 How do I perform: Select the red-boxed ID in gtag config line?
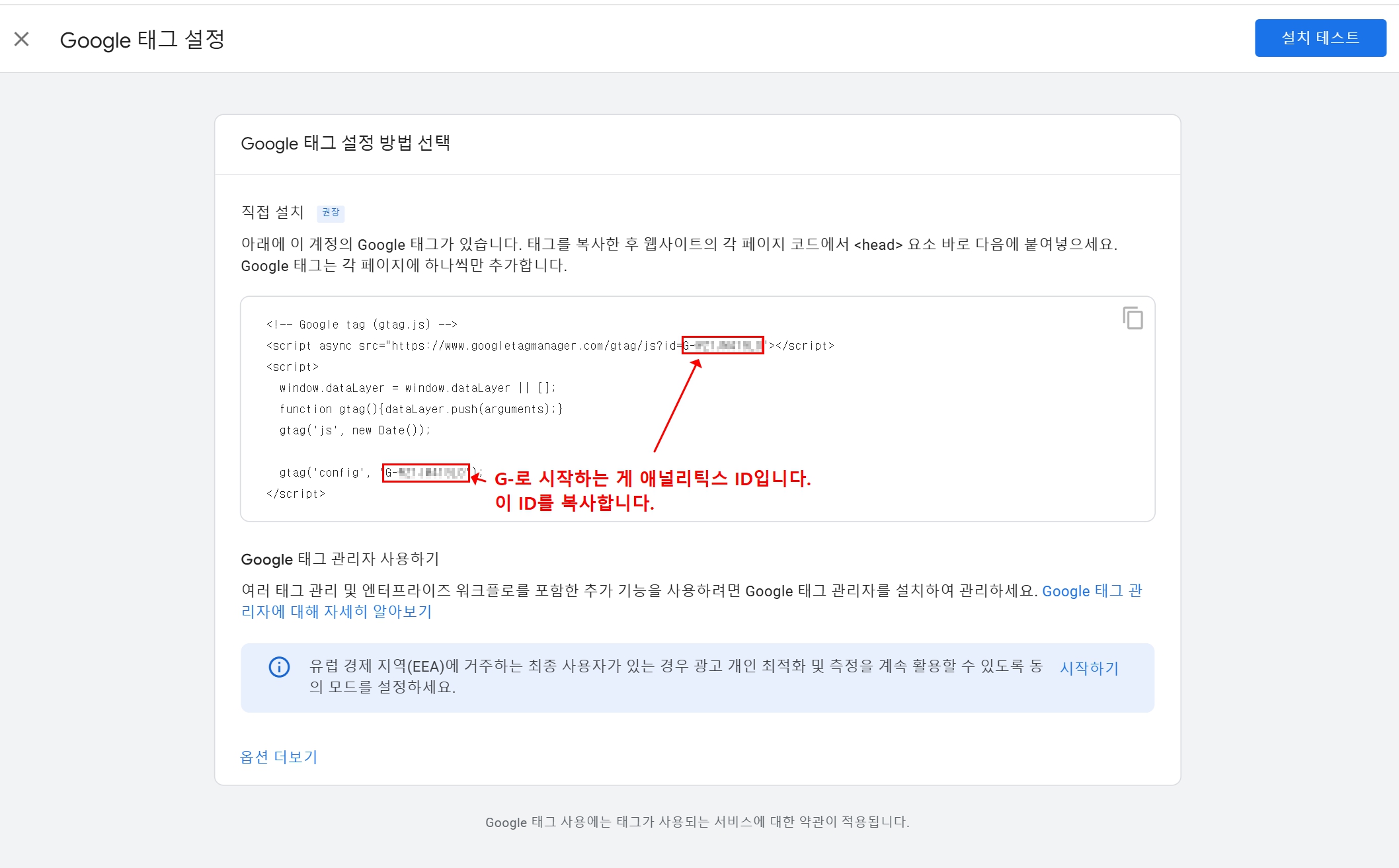click(x=426, y=473)
